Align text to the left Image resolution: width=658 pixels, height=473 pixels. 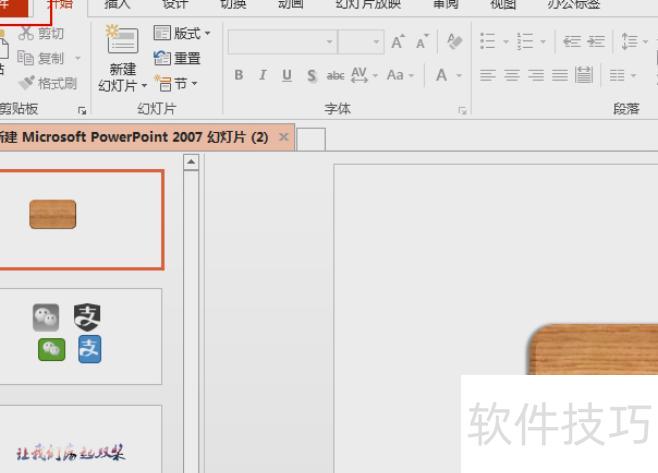click(488, 75)
